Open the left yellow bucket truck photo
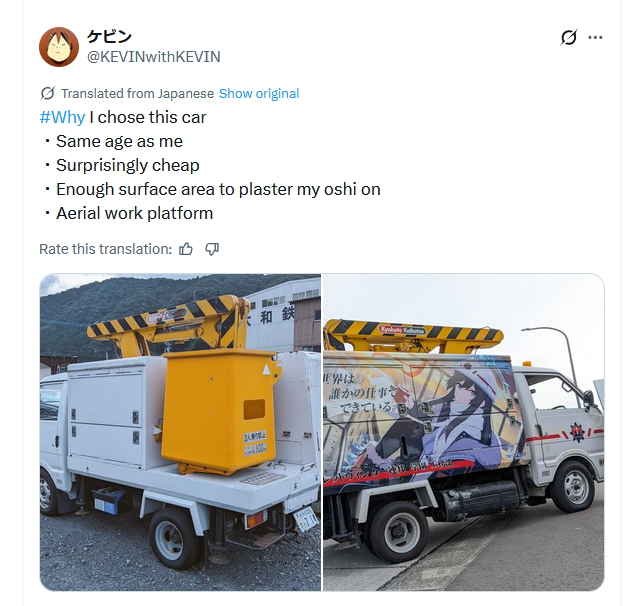This screenshot has width=624, height=606. pos(180,432)
